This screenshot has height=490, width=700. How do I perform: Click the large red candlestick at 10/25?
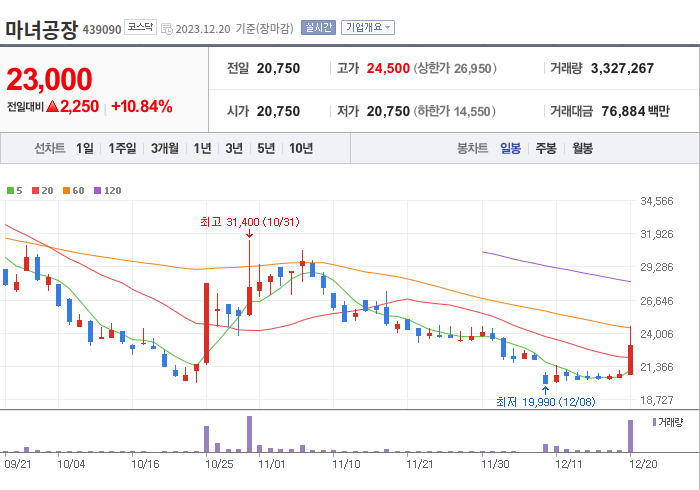pyautogui.click(x=206, y=323)
